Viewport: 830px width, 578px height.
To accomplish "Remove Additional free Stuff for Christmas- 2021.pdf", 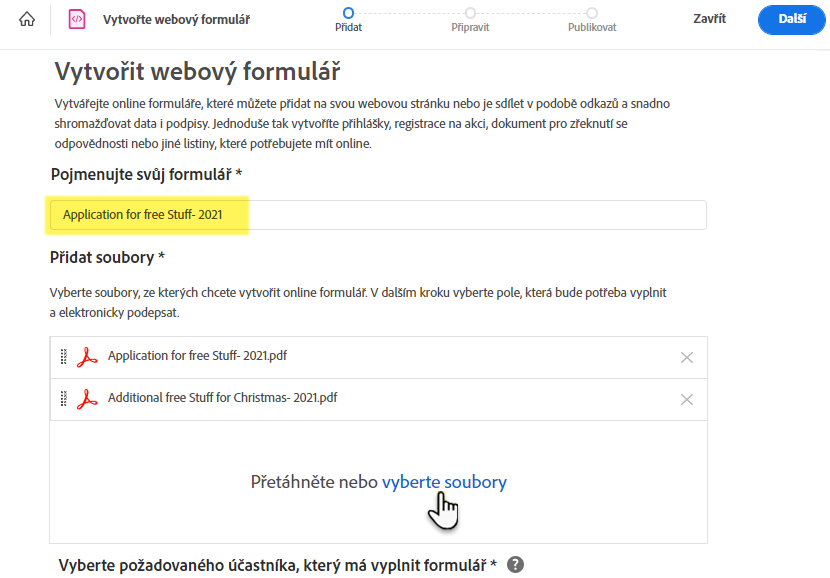I will point(687,398).
